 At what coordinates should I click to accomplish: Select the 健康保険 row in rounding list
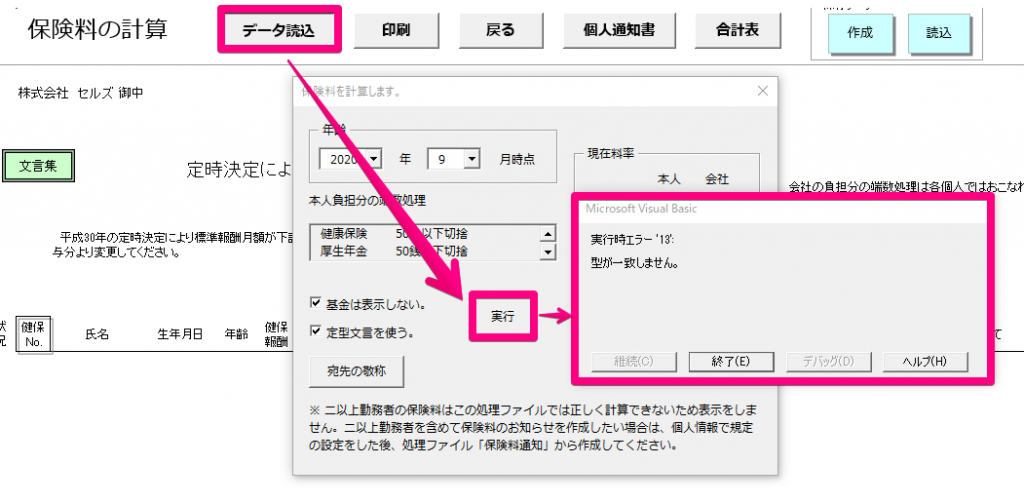[426, 233]
